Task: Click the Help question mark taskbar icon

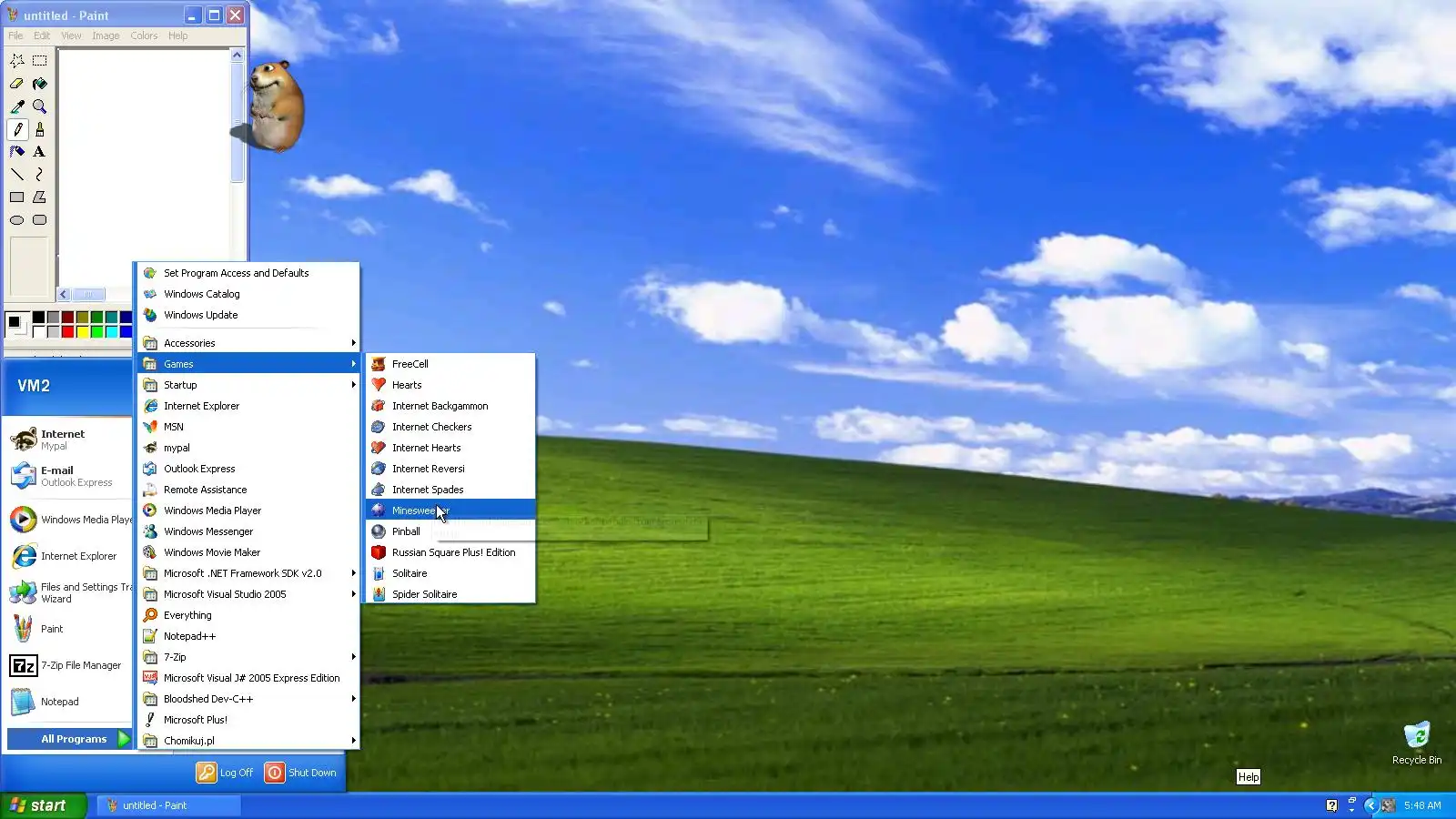Action: click(x=1332, y=805)
